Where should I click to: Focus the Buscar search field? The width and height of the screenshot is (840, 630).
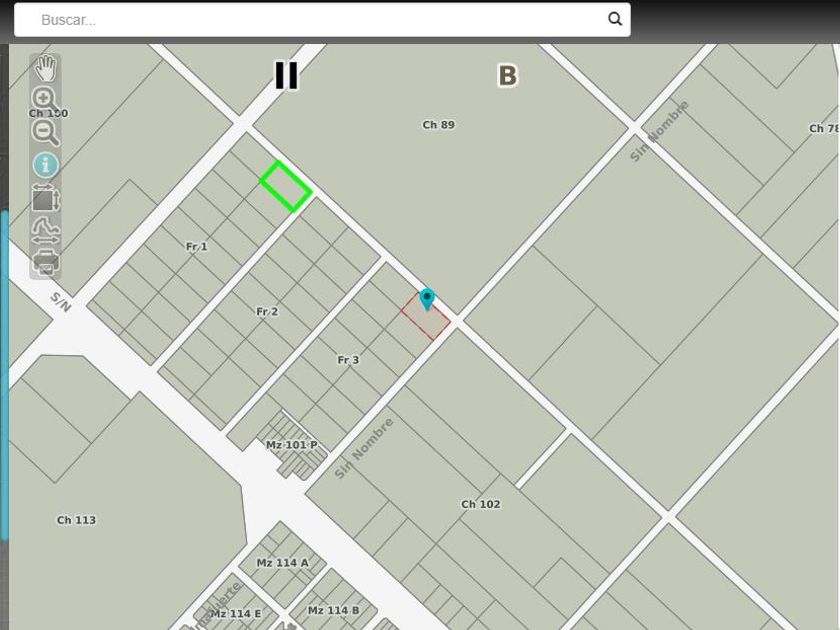pos(322,20)
